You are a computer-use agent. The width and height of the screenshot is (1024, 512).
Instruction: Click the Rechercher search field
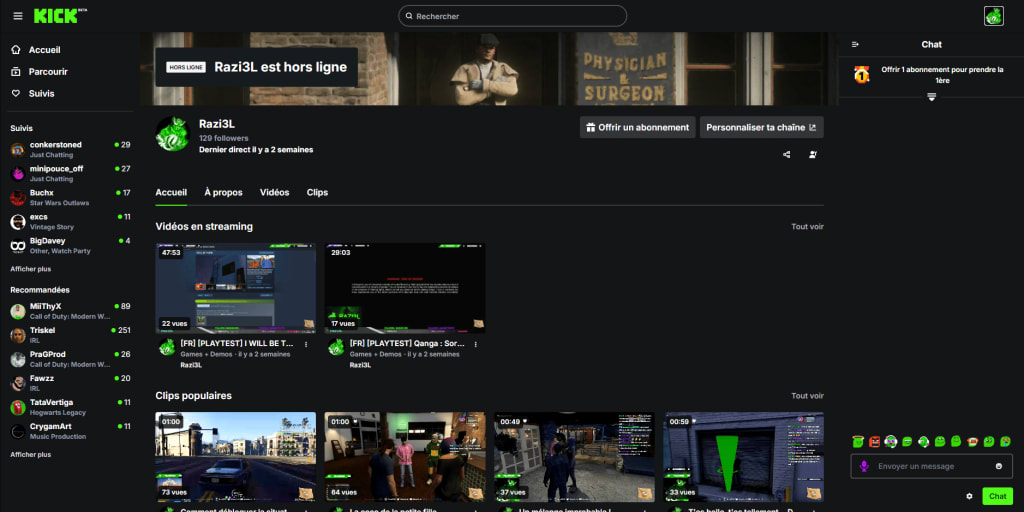tap(513, 16)
